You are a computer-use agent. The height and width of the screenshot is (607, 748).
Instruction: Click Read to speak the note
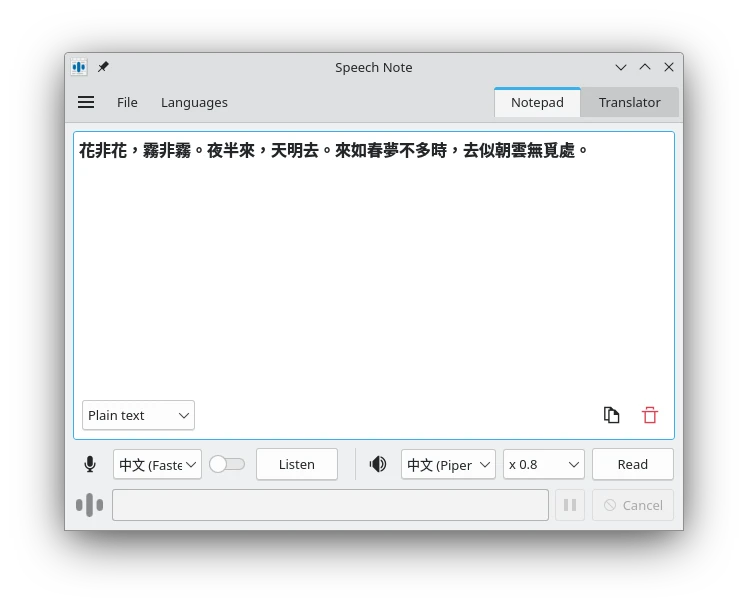click(x=632, y=464)
